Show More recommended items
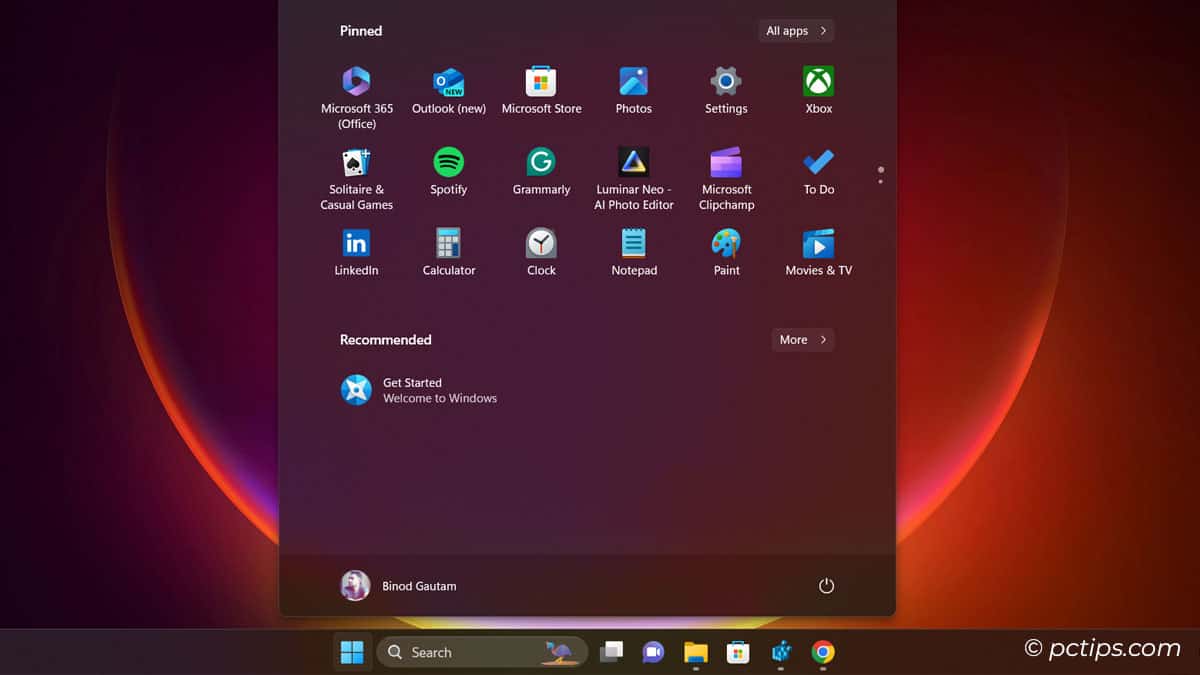1200x675 pixels. click(802, 339)
